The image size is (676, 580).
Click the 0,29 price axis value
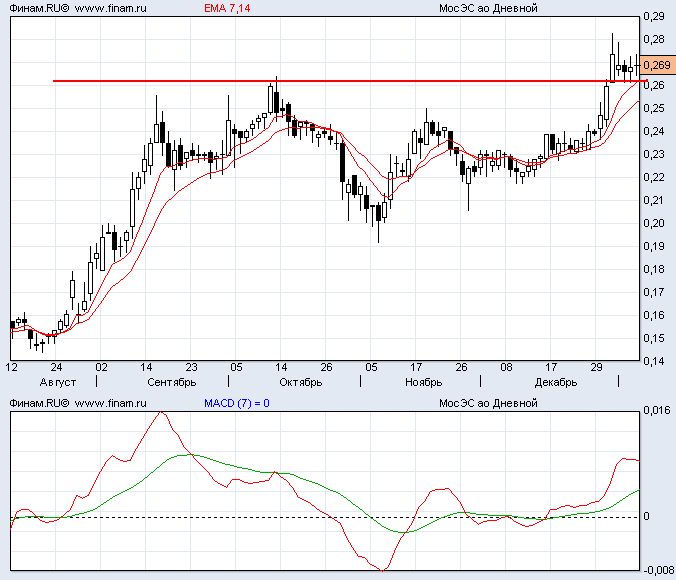tap(654, 16)
